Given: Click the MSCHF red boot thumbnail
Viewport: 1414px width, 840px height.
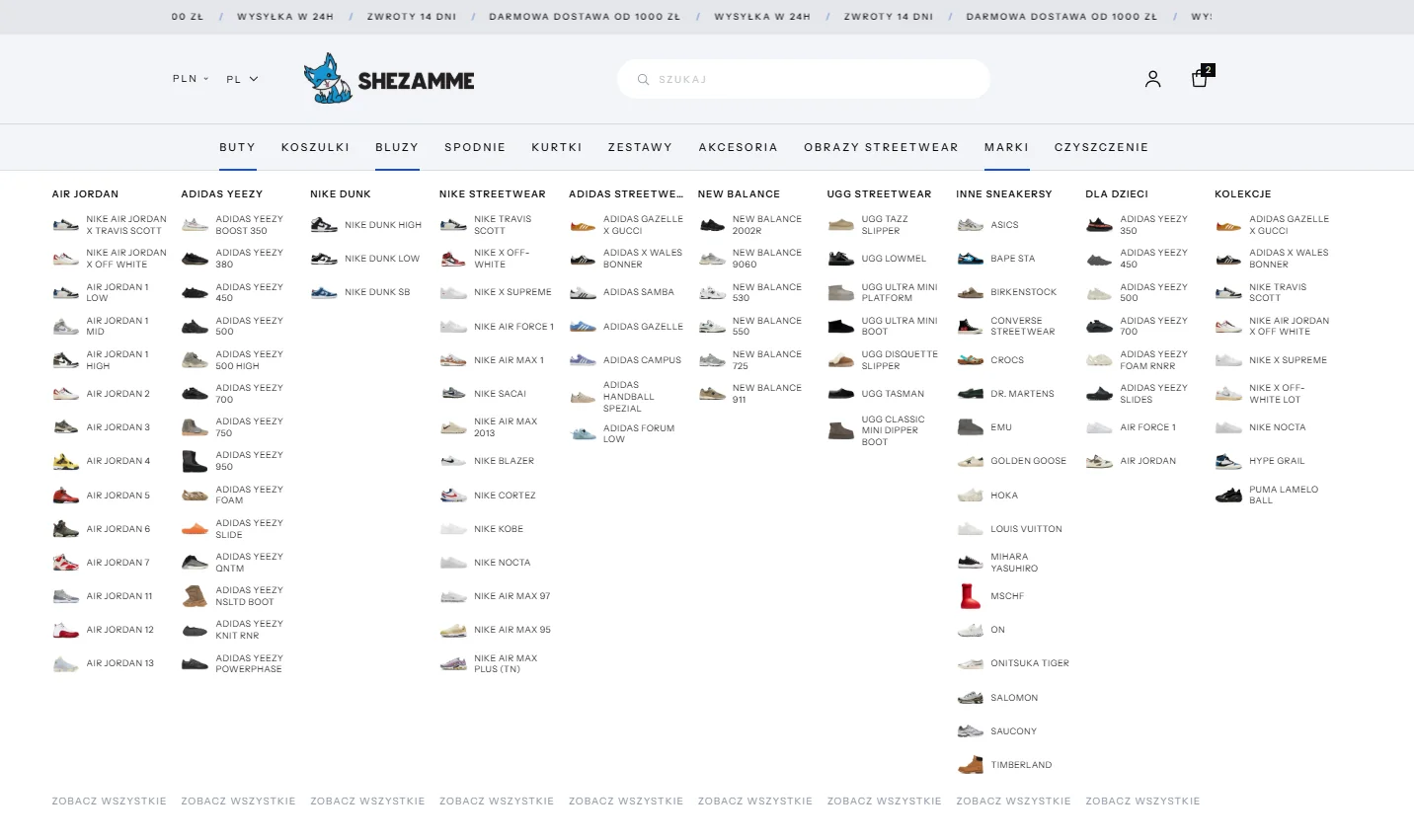Looking at the screenshot, I should [971, 596].
